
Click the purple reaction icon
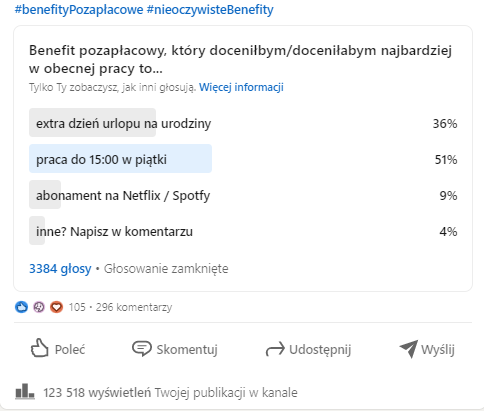(x=39, y=307)
